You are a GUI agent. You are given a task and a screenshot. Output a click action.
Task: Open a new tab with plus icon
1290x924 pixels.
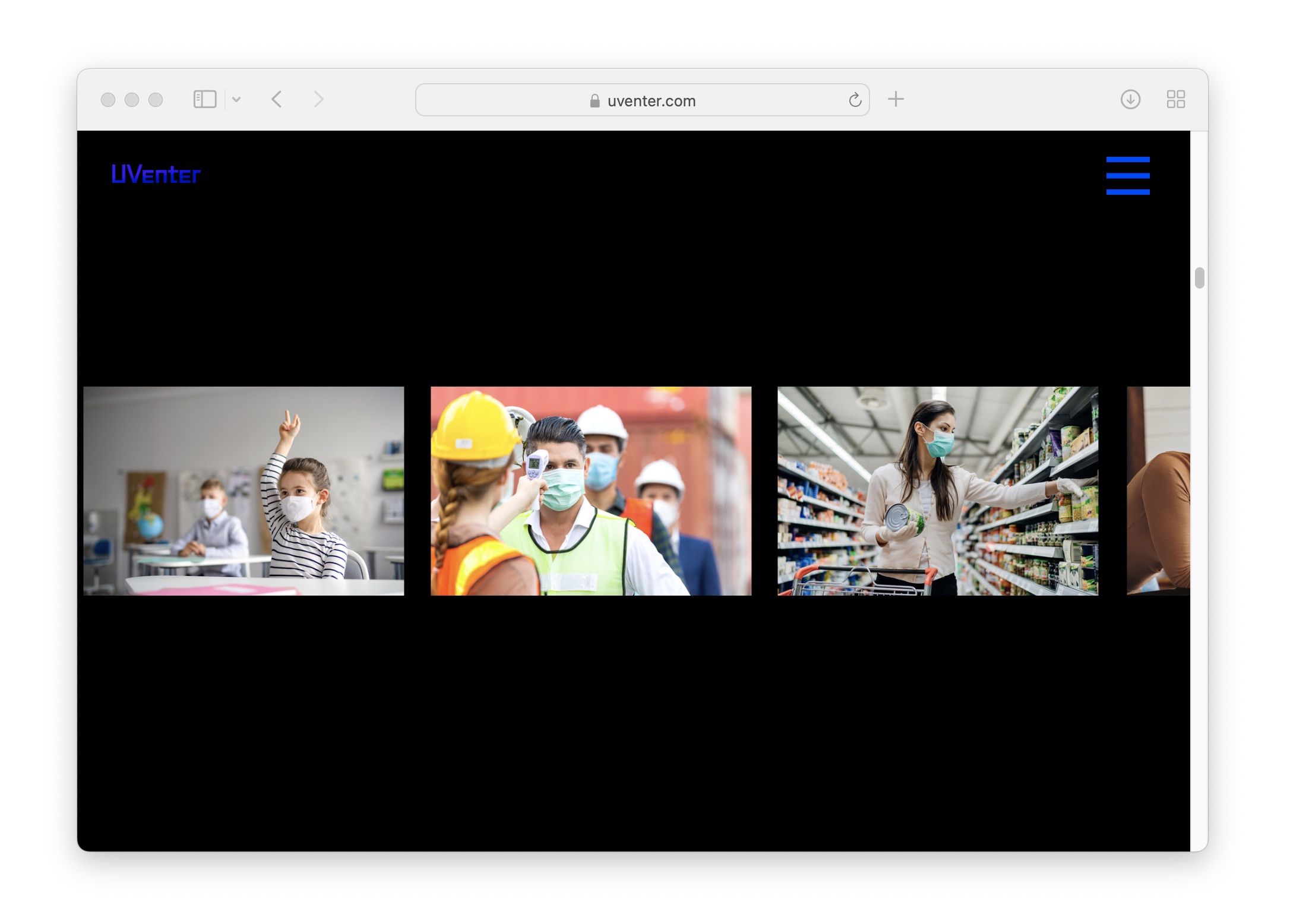(896, 99)
